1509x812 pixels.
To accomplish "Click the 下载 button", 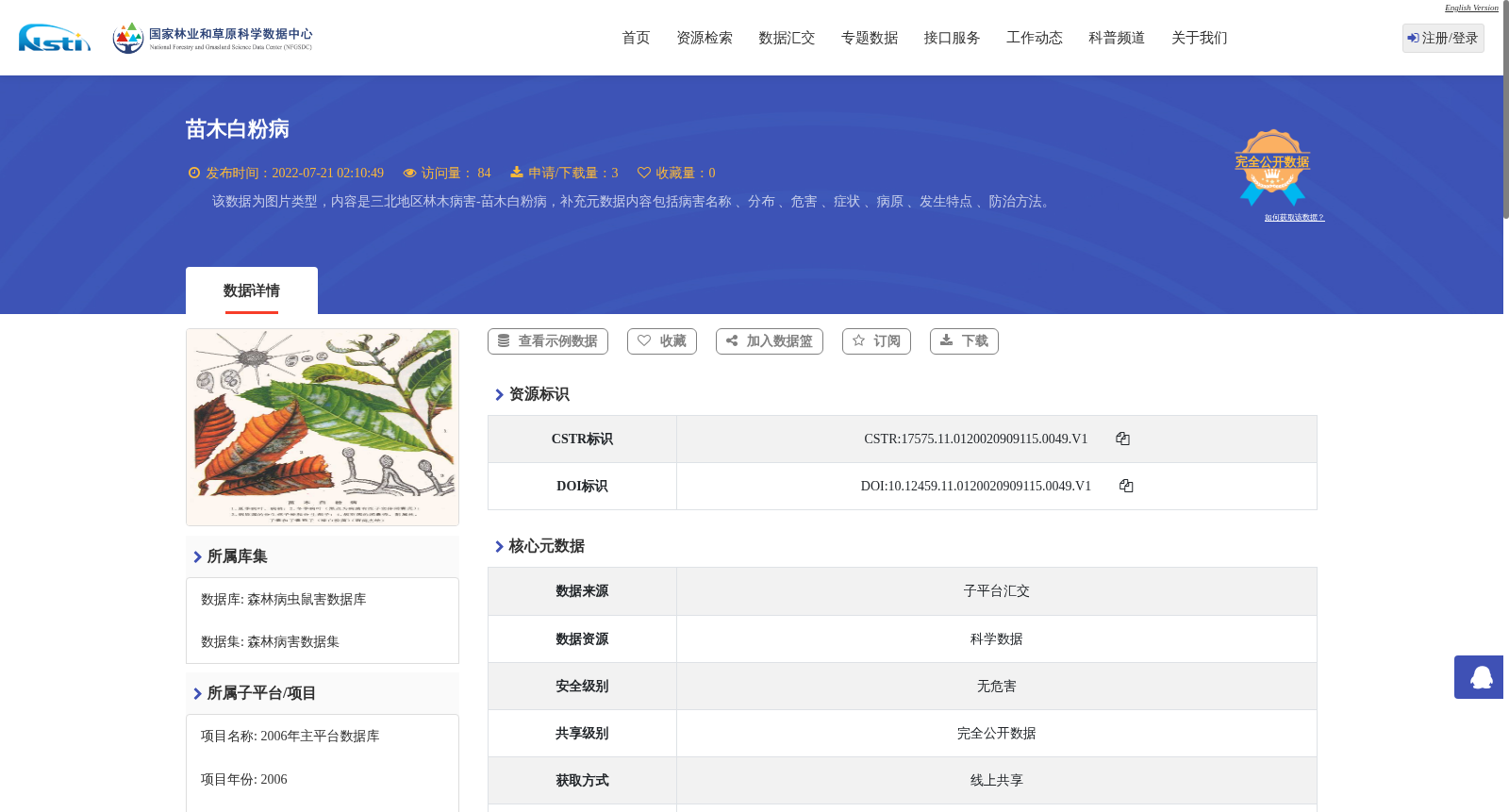I will pos(964,341).
